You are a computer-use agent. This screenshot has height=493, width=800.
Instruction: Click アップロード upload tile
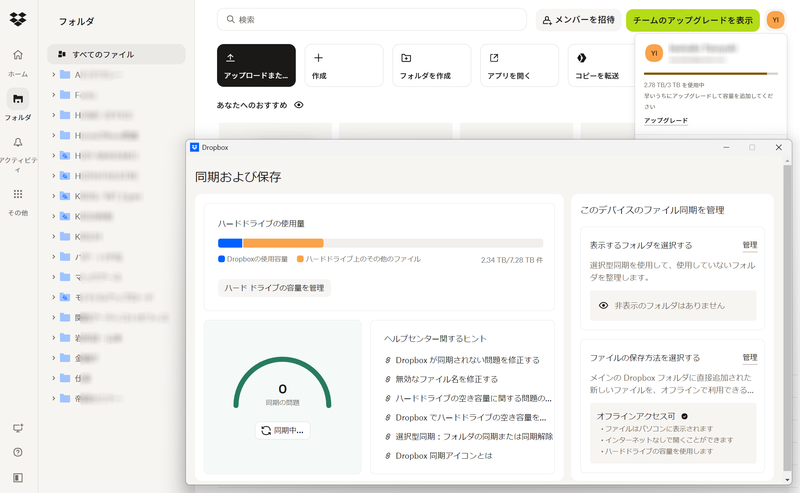(x=256, y=65)
